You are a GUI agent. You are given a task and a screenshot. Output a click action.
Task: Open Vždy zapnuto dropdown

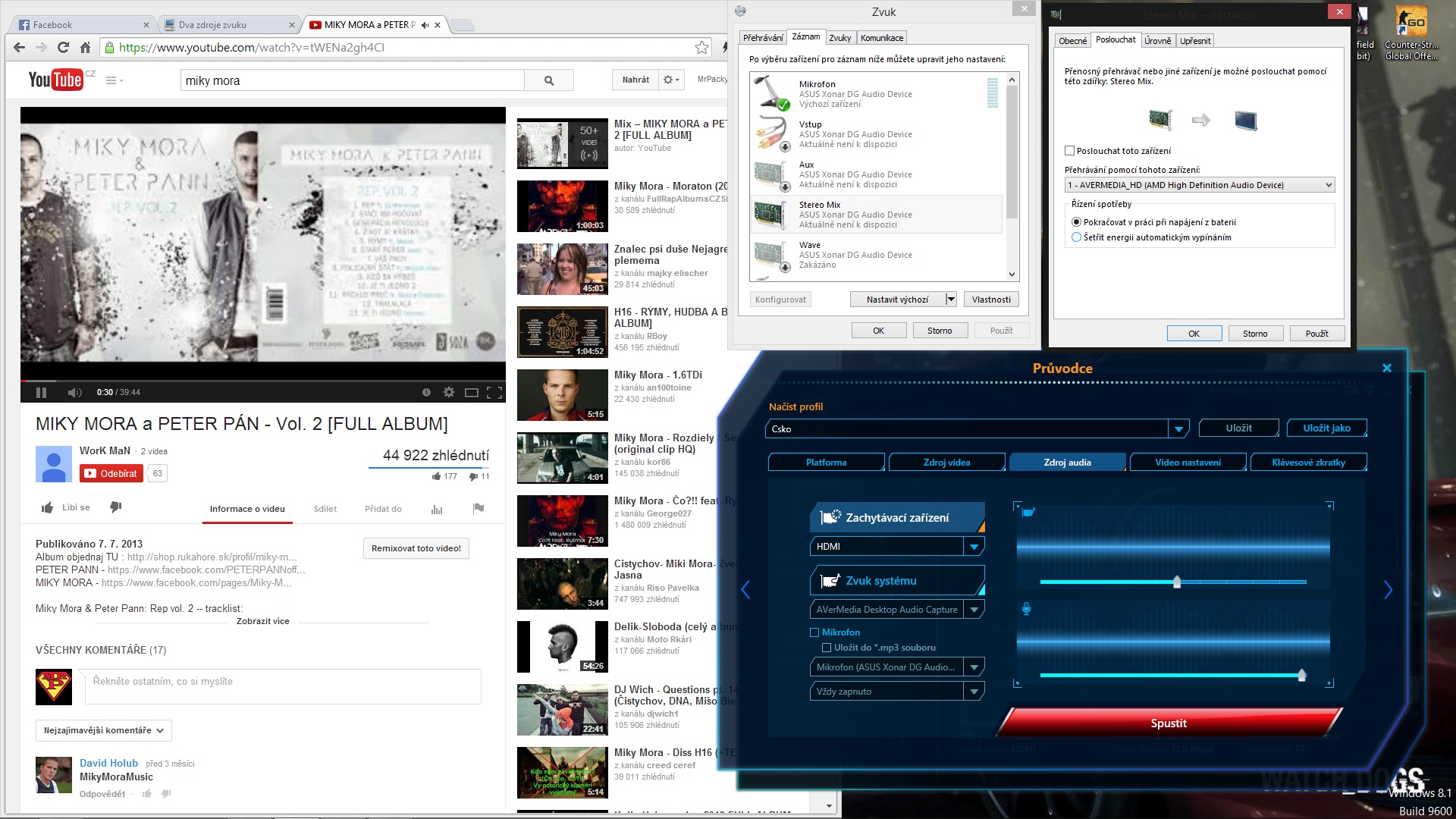point(974,691)
